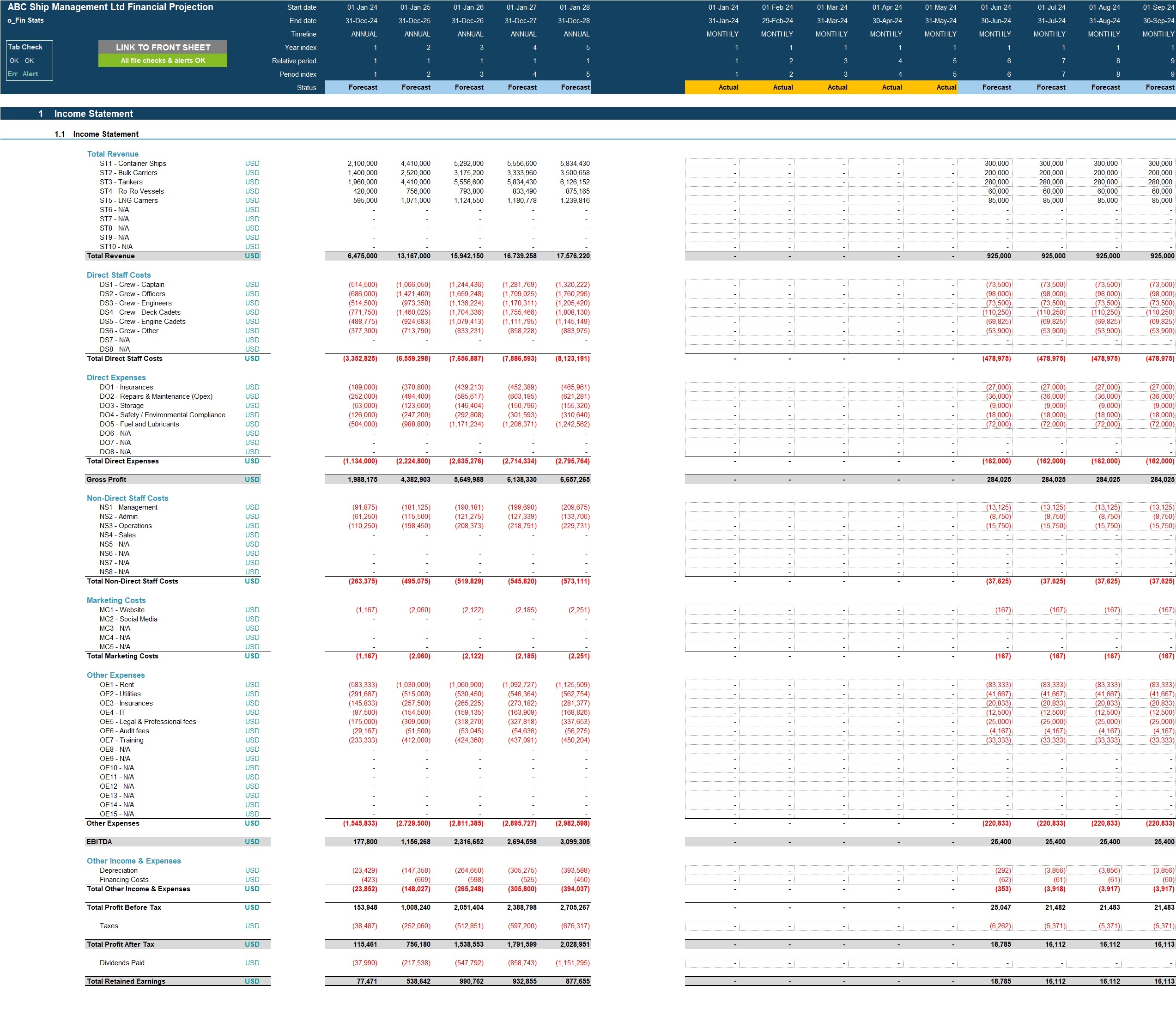Select 'DO2 - Repairs & Maintenance (Opex)' label
This screenshot has height=1010, width=1176.
(x=156, y=396)
